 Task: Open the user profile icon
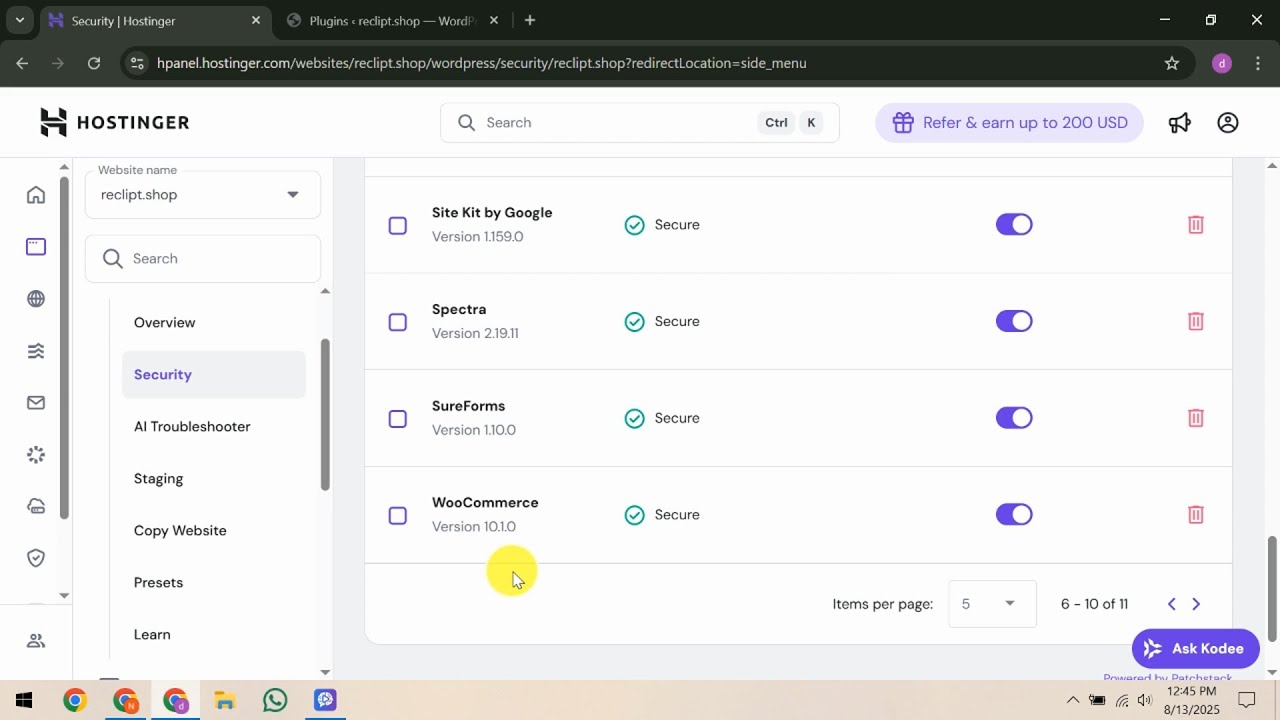1228,122
